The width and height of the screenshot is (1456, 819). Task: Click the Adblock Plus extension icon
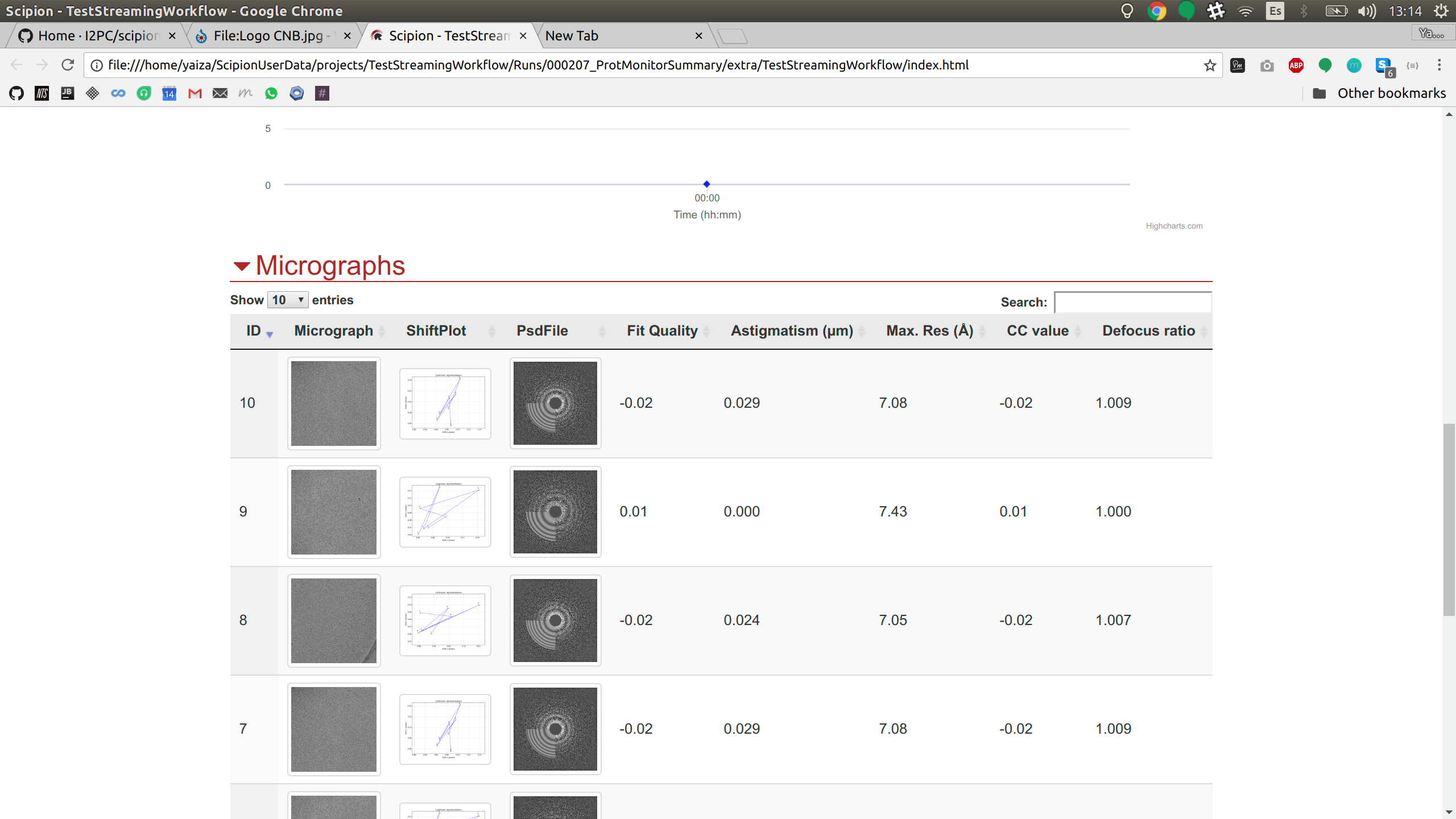(1296, 65)
